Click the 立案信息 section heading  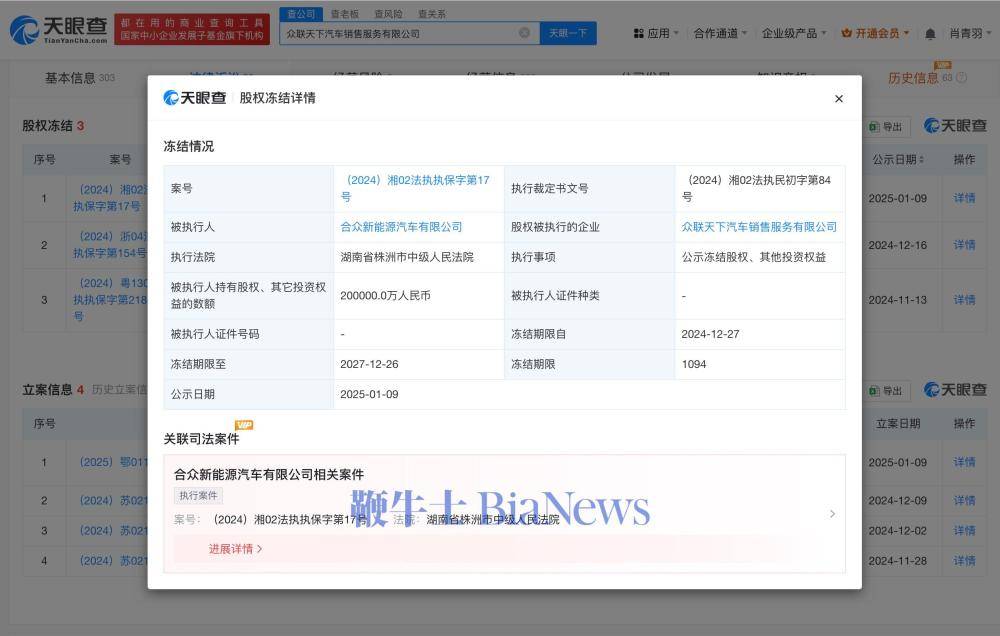click(x=47, y=390)
